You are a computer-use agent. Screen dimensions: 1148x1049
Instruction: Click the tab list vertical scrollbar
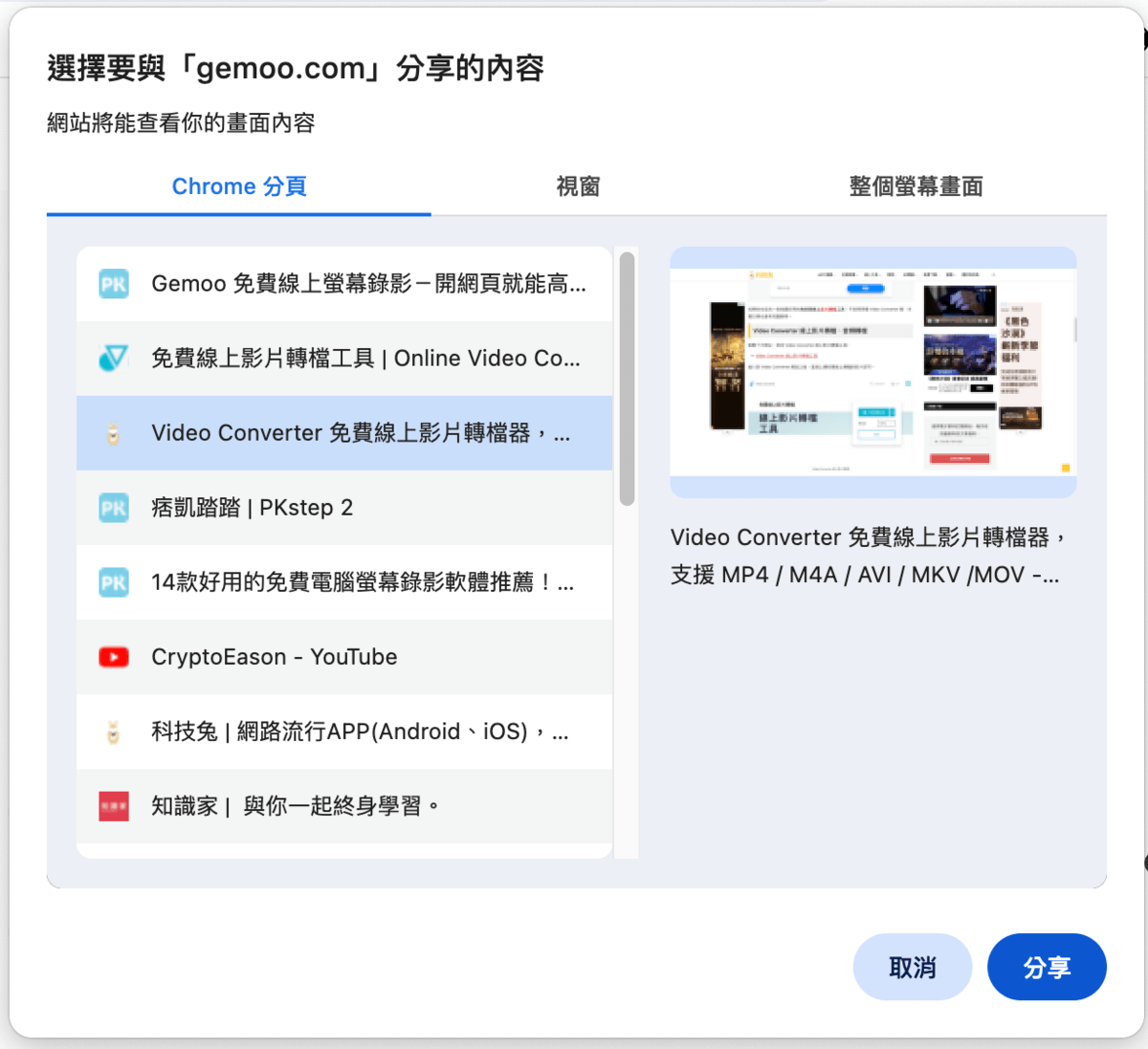627,378
